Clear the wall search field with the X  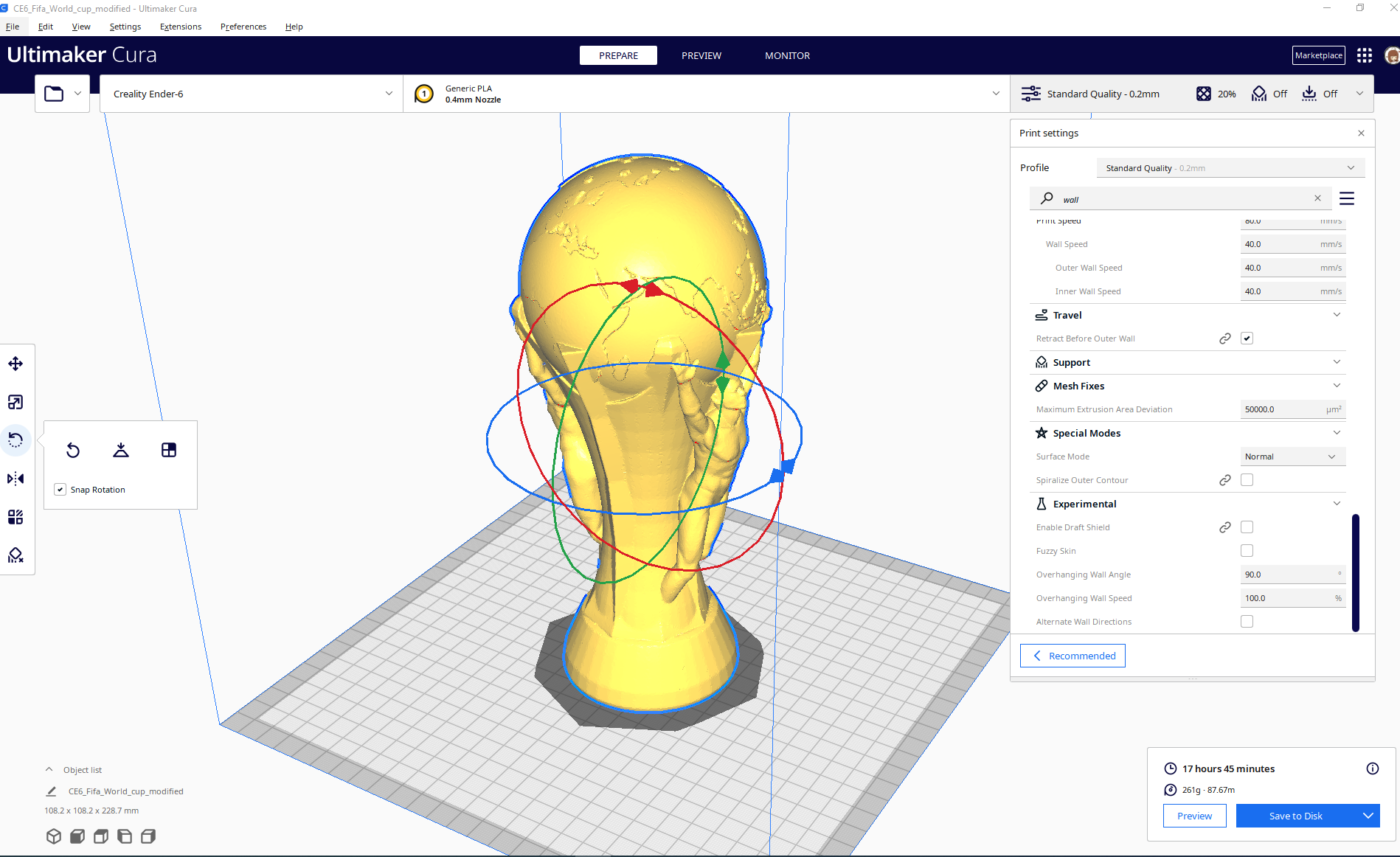click(1317, 198)
